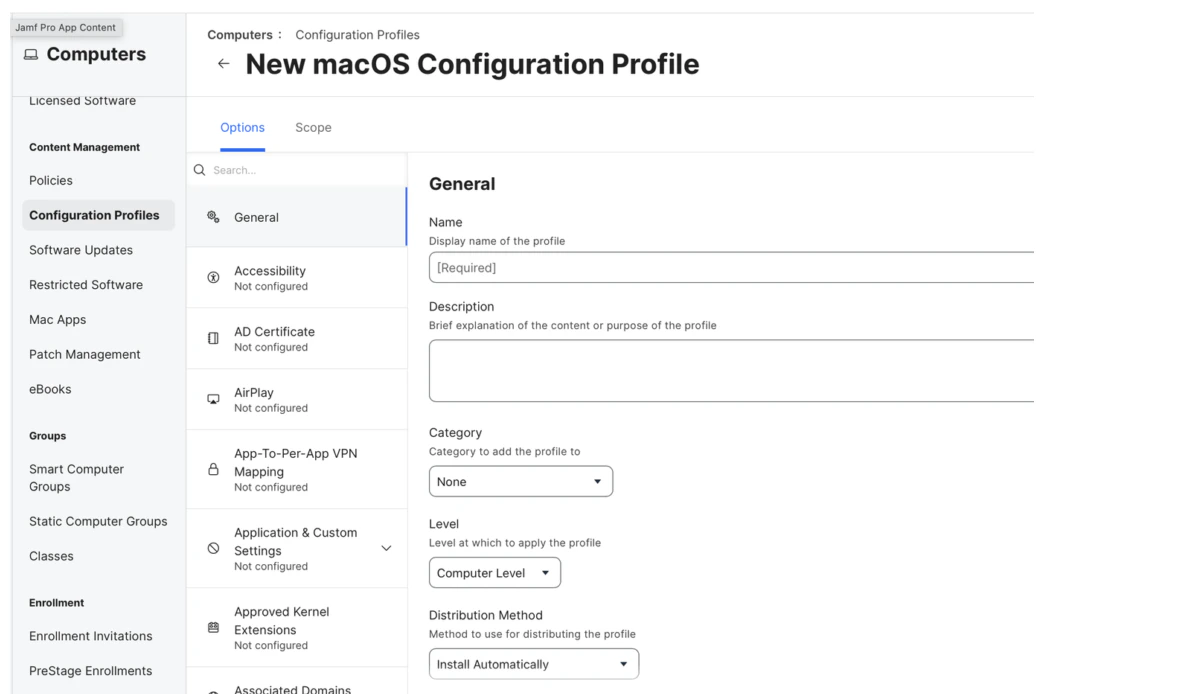Open the Install Automatically dropdown
The width and height of the screenshot is (1190, 694).
click(533, 664)
